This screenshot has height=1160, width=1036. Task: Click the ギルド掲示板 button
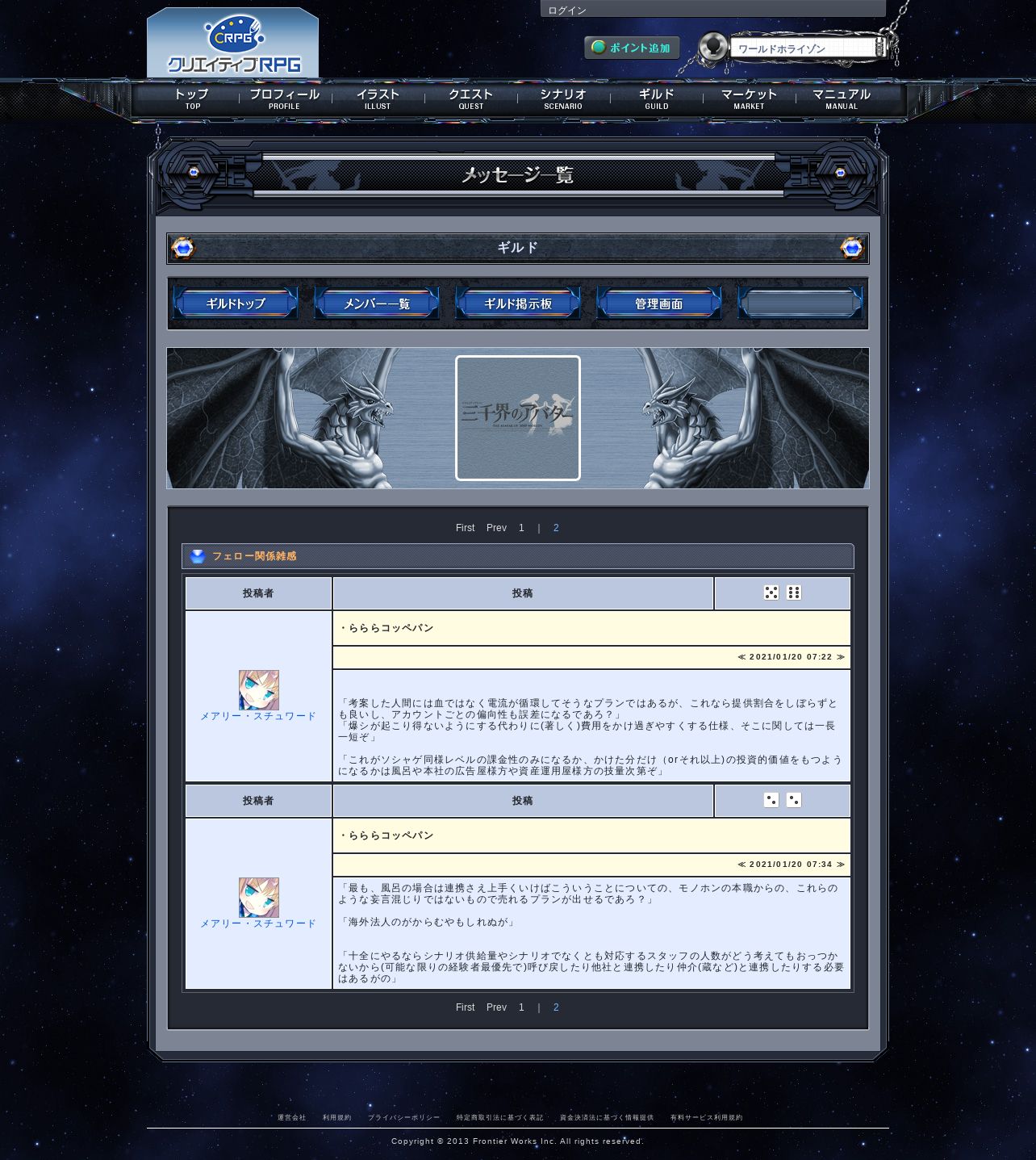coord(518,304)
